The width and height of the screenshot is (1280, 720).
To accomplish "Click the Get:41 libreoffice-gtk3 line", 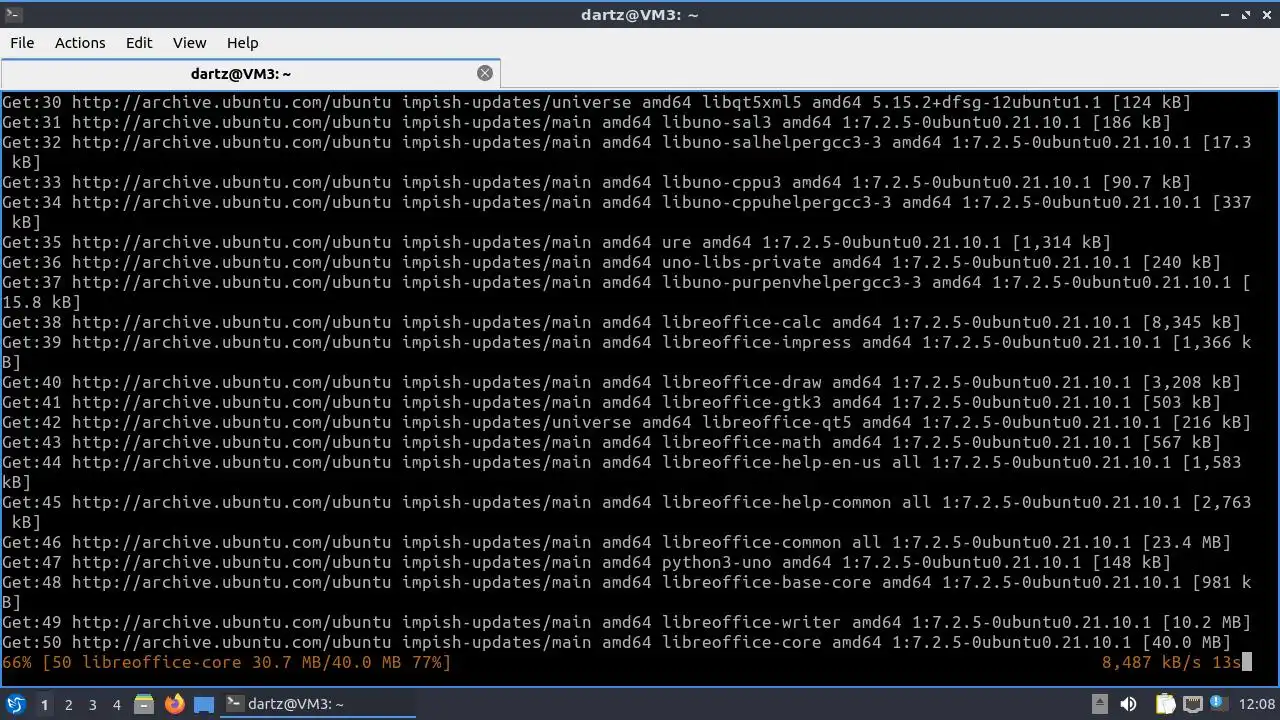I will (611, 402).
